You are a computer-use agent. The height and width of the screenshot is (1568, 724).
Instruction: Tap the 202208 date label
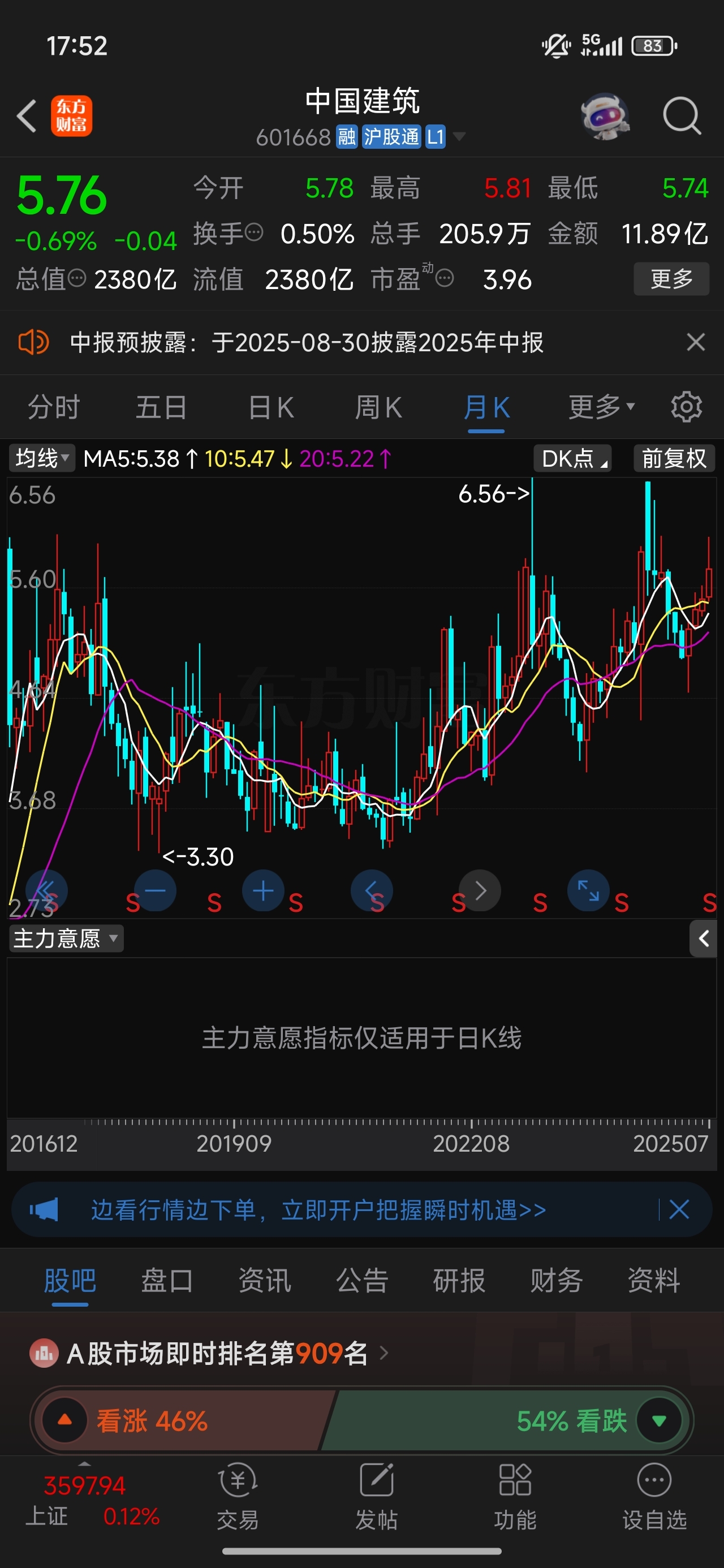[x=471, y=1144]
